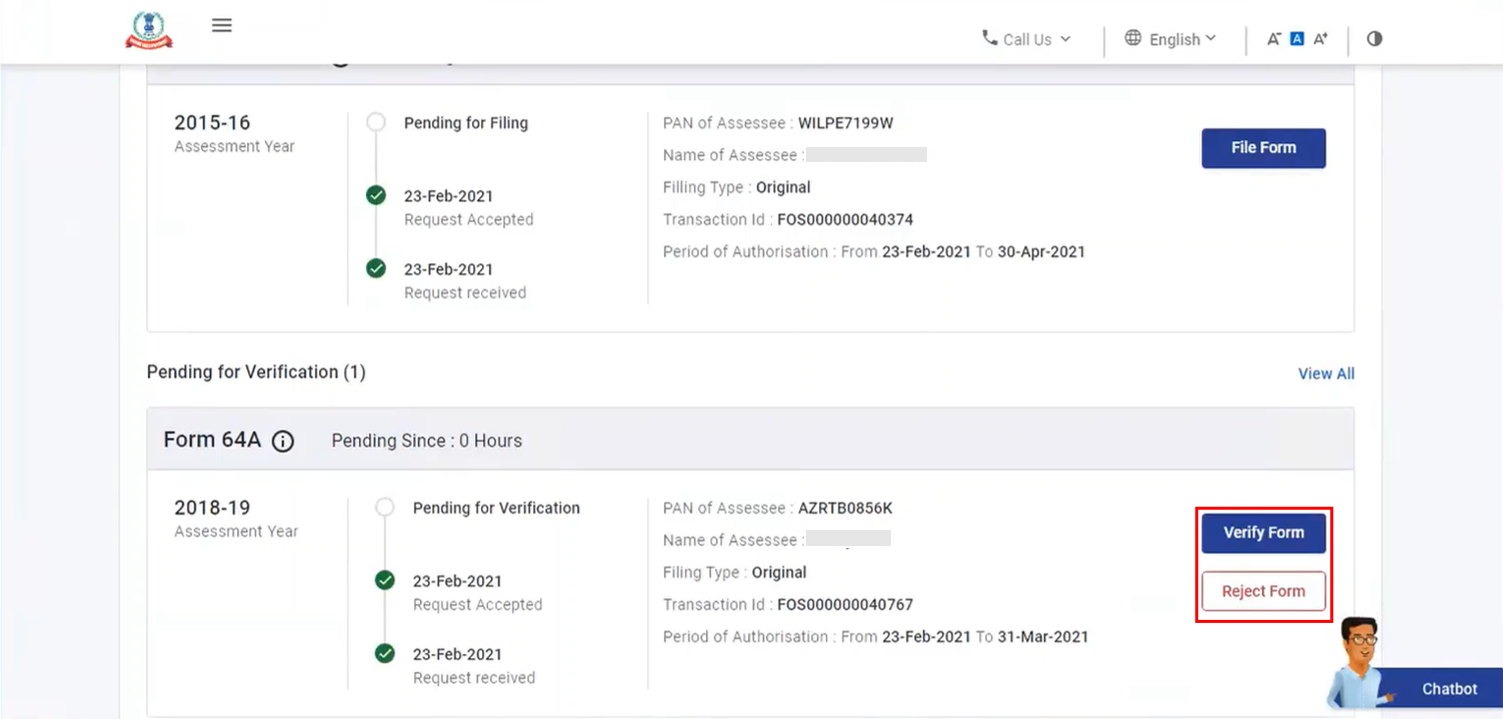Decrease text size using the A- icon

[1274, 38]
